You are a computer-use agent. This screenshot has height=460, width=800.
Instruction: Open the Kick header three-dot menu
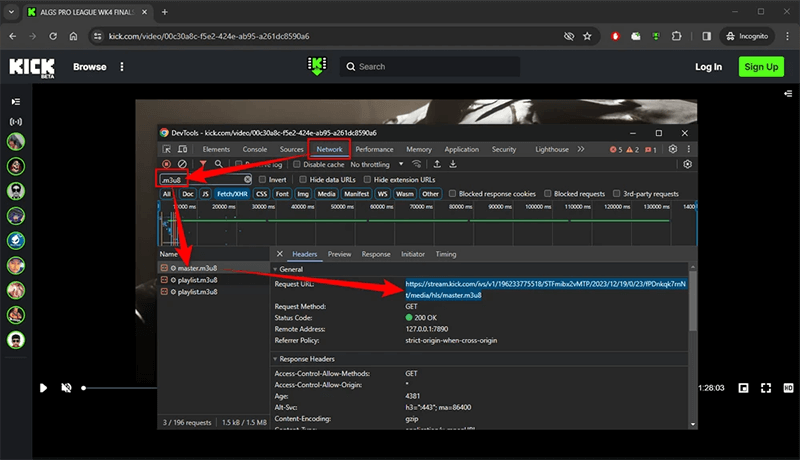[x=121, y=67]
